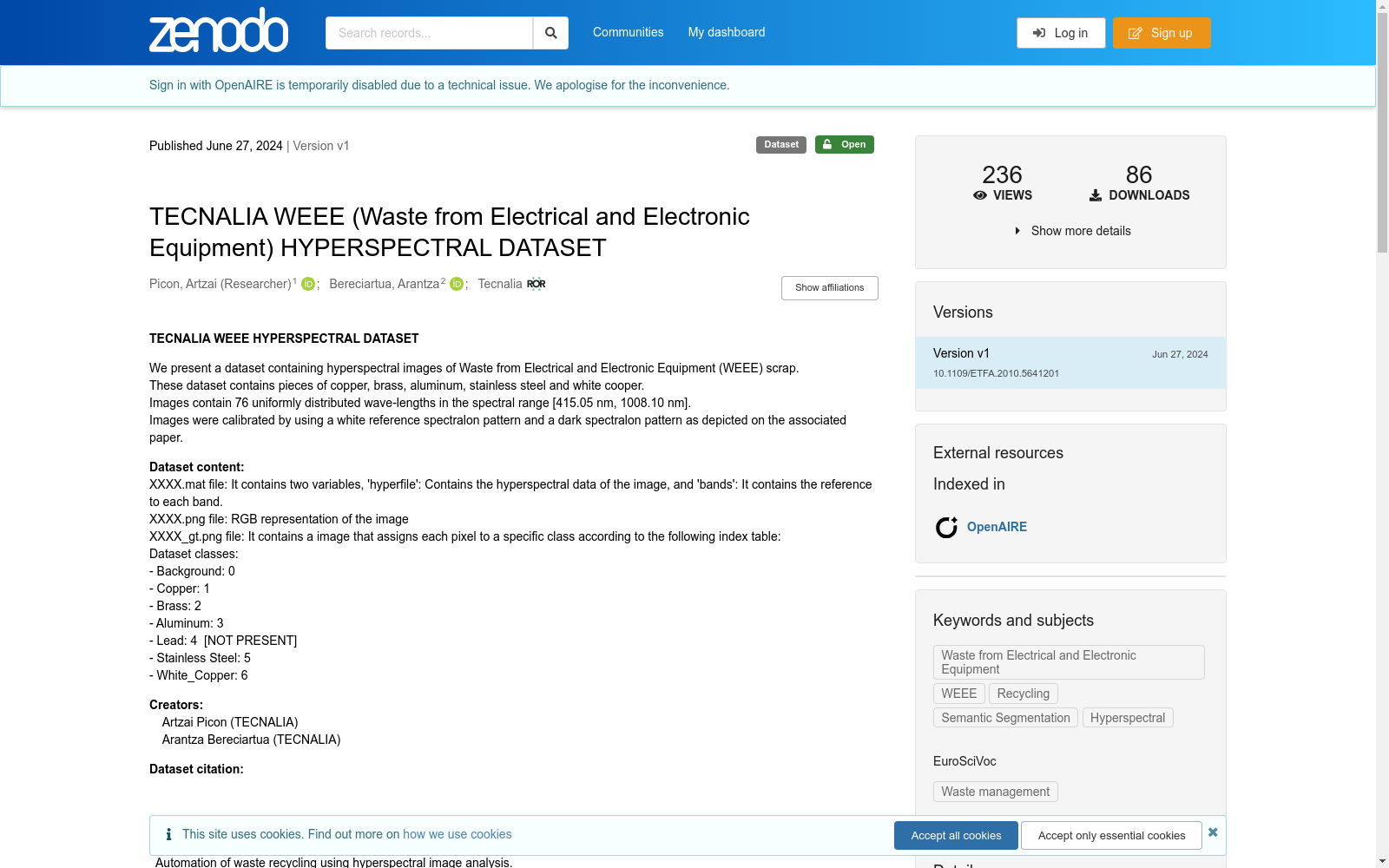Open Arantza Bereciartua's ORCID icon
This screenshot has width=1389, height=868.
pyautogui.click(x=457, y=284)
